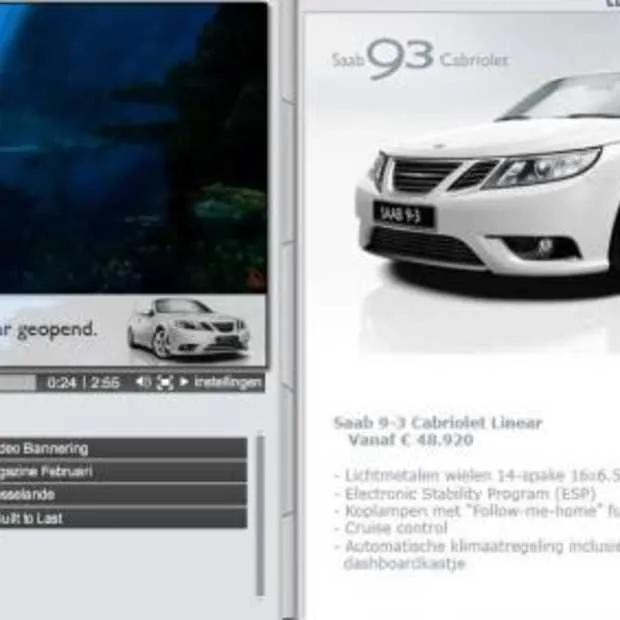Screen dimensions: 620x620
Task: Click the playlist vertical scrollbar
Action: 260,516
